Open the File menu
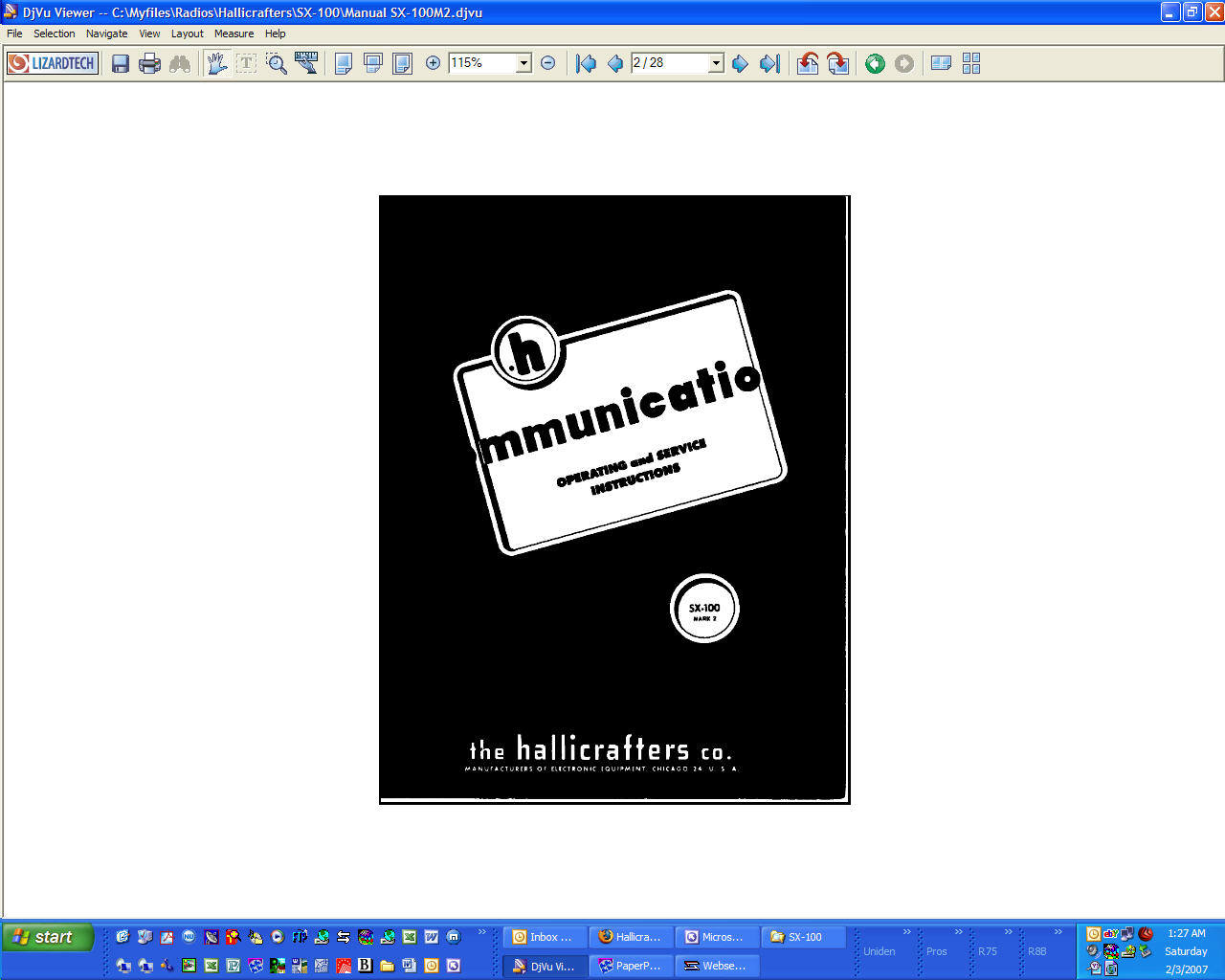 pyautogui.click(x=14, y=33)
